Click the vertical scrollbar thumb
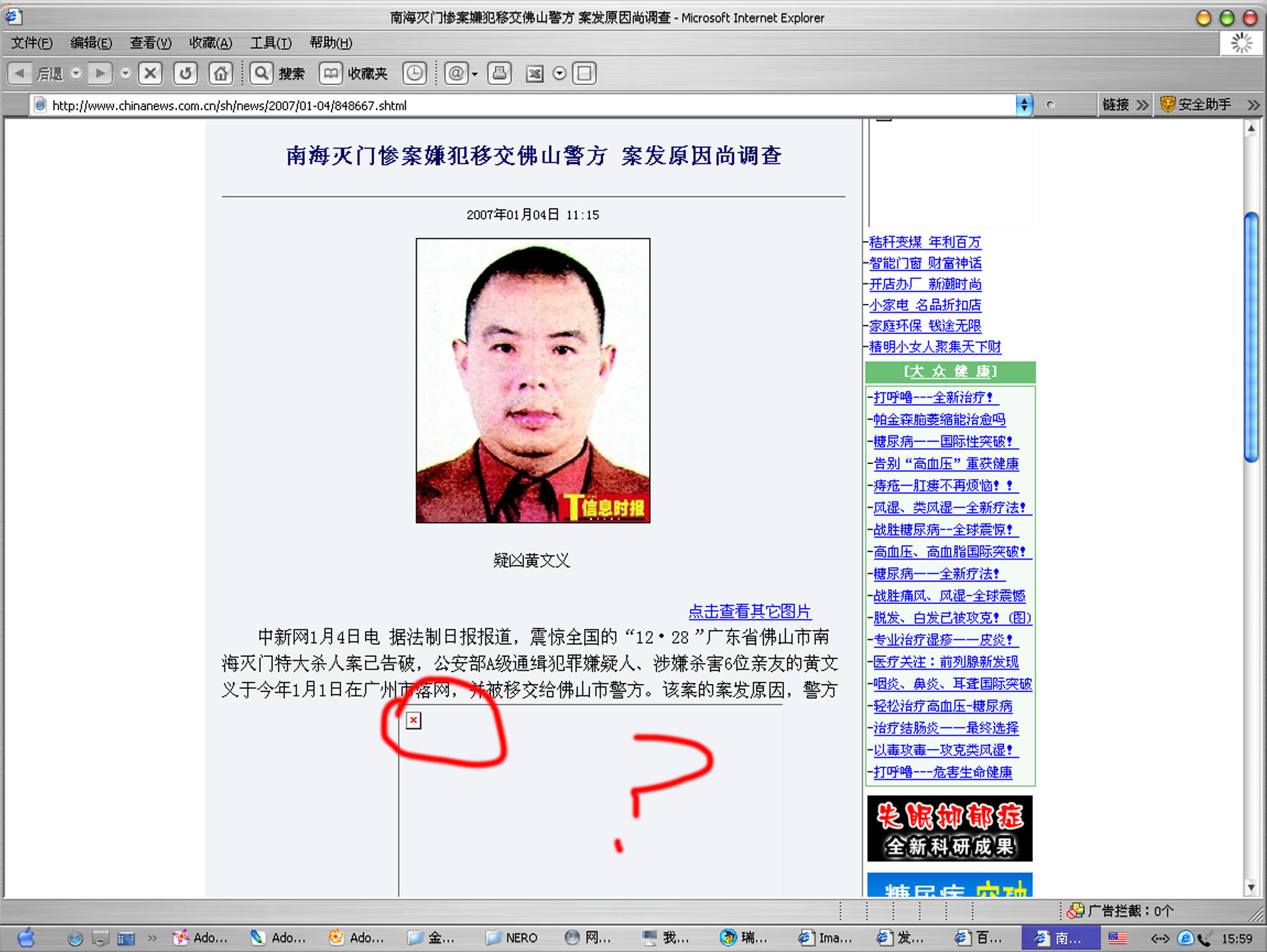 [1251, 338]
